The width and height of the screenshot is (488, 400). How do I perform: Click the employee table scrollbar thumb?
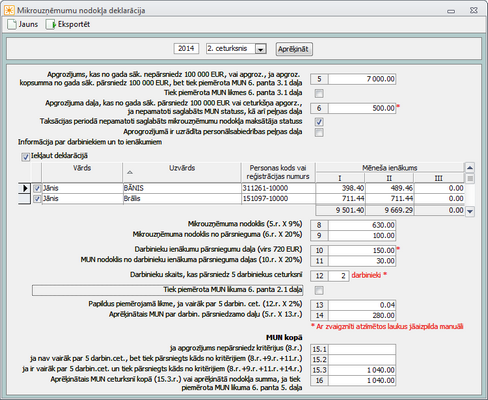click(x=470, y=178)
